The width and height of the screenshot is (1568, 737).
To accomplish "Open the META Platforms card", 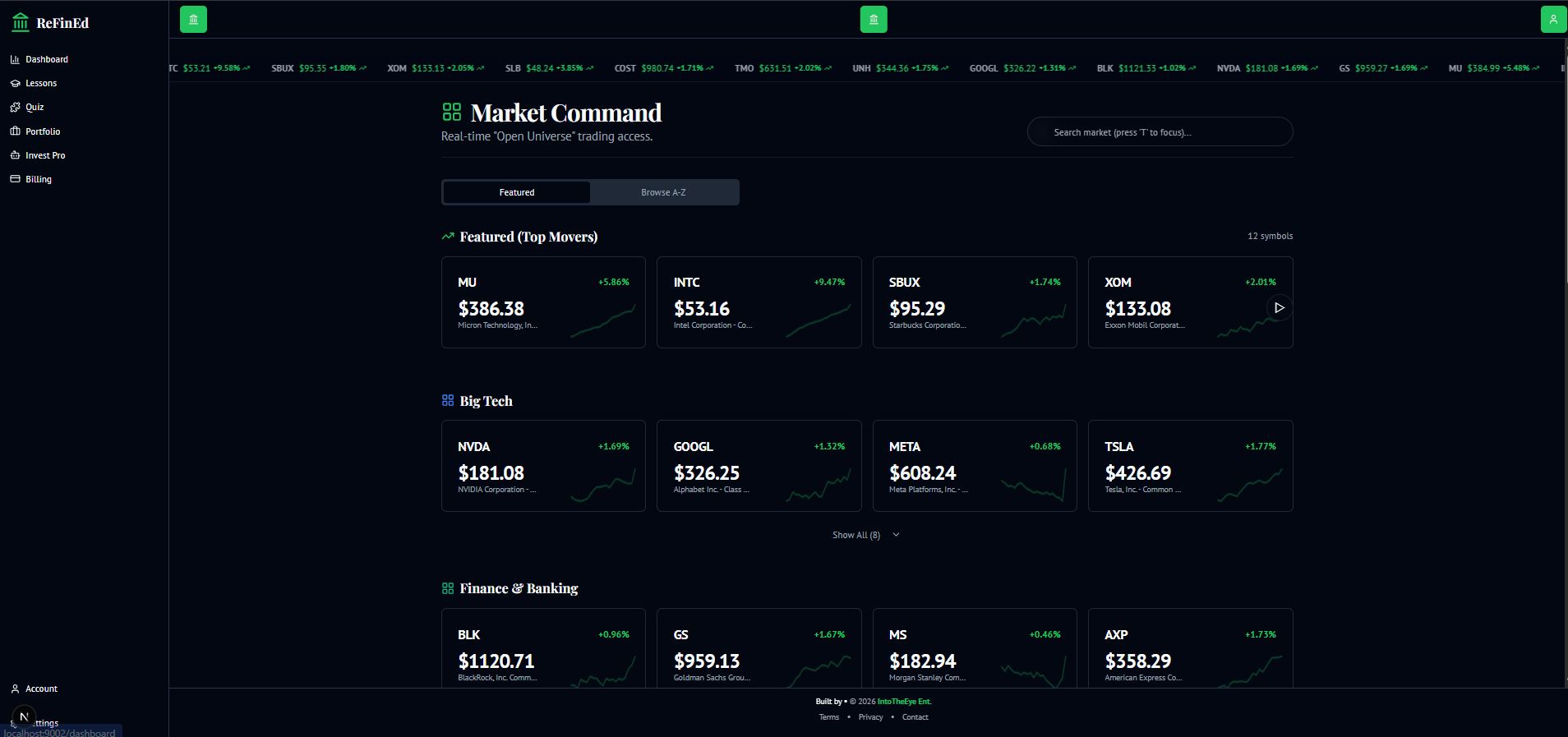I will 975,466.
